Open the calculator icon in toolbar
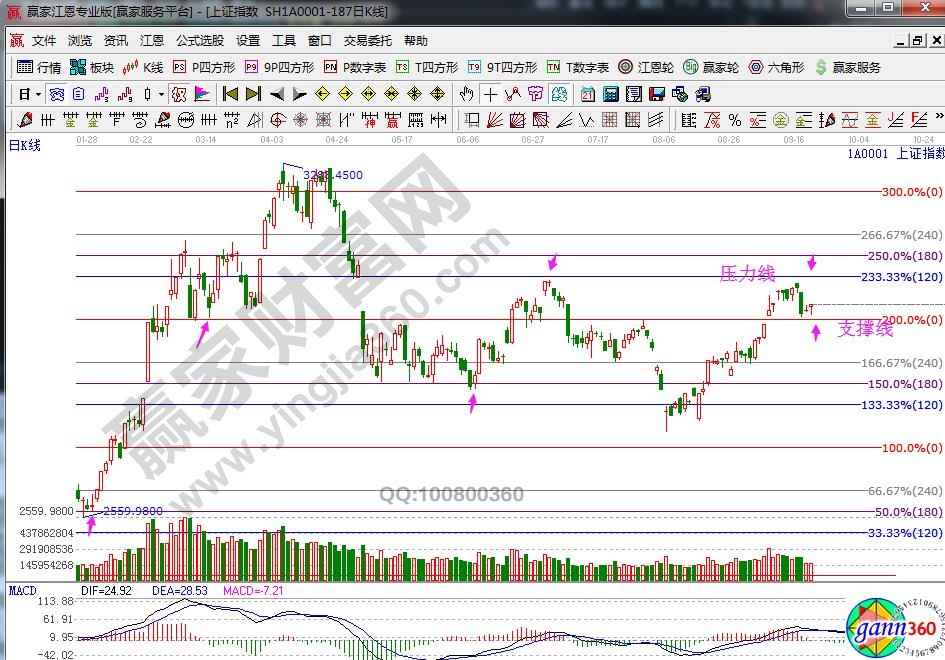 [610, 94]
